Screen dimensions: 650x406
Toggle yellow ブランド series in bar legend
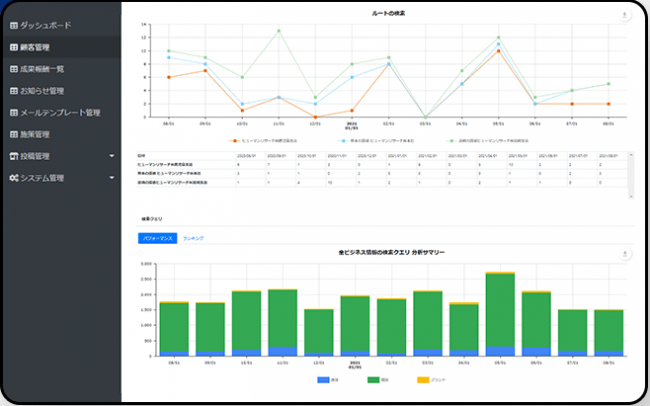(x=431, y=380)
